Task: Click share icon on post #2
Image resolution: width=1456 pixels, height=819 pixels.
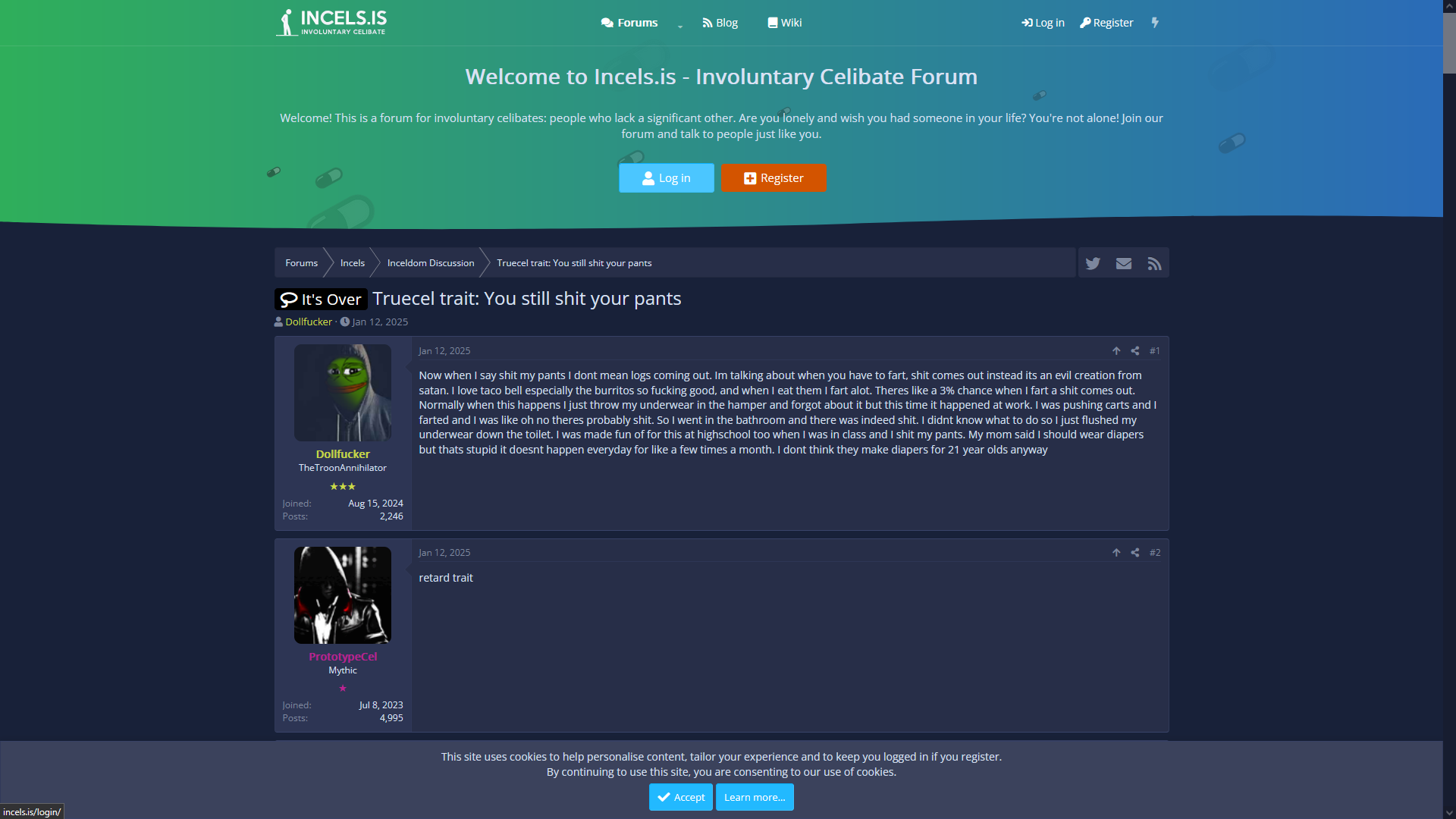Action: tap(1135, 553)
